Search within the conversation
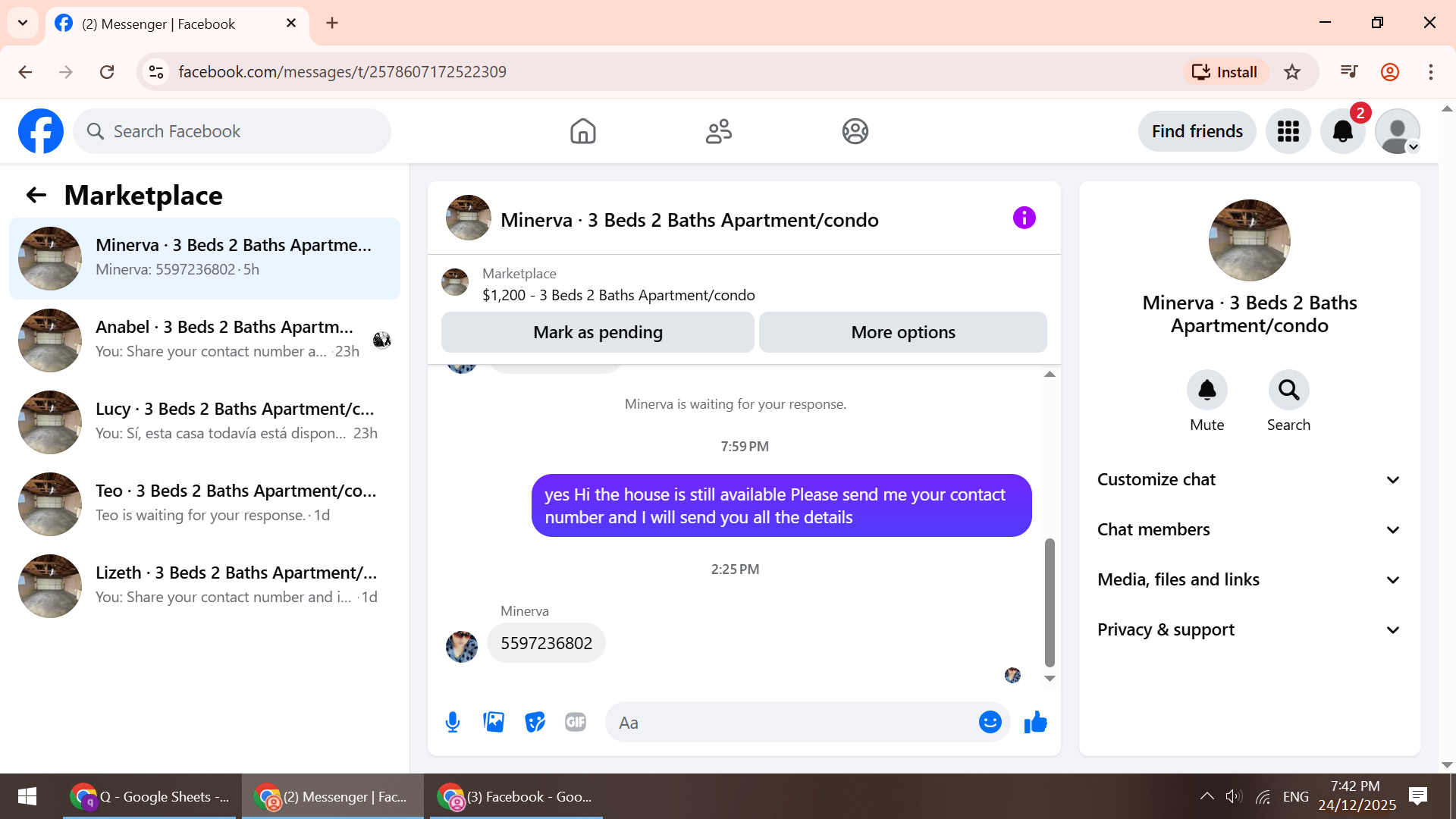This screenshot has height=819, width=1456. (1288, 391)
